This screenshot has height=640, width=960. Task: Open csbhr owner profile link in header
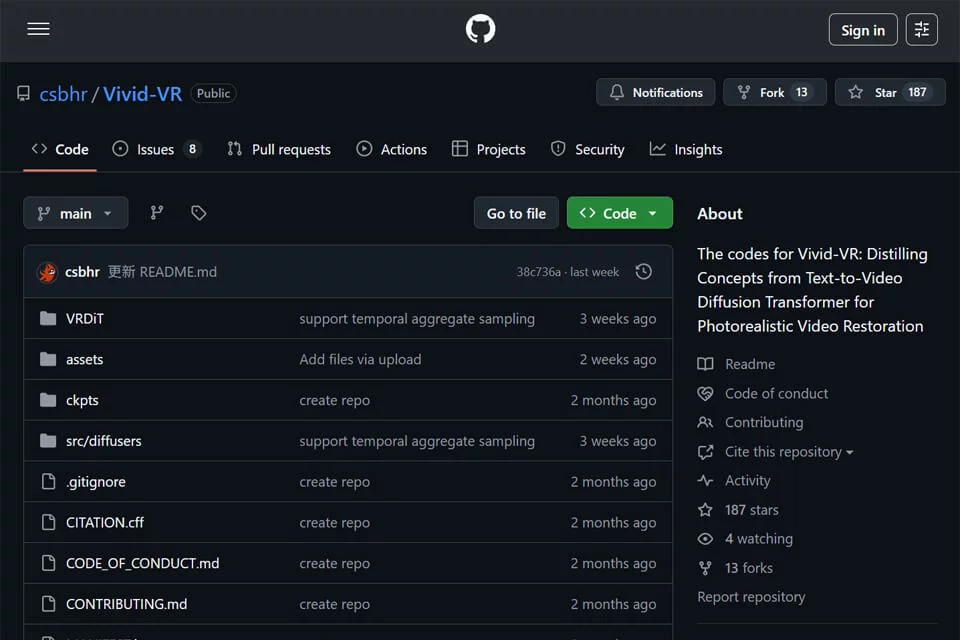pyautogui.click(x=64, y=94)
